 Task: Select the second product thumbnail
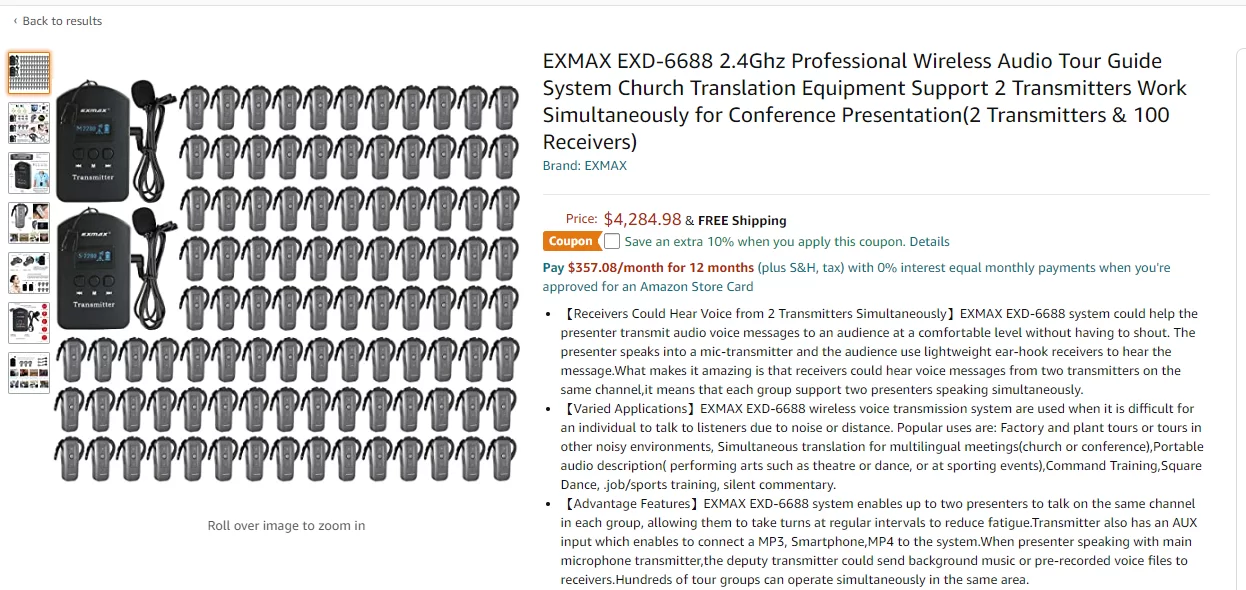point(29,122)
